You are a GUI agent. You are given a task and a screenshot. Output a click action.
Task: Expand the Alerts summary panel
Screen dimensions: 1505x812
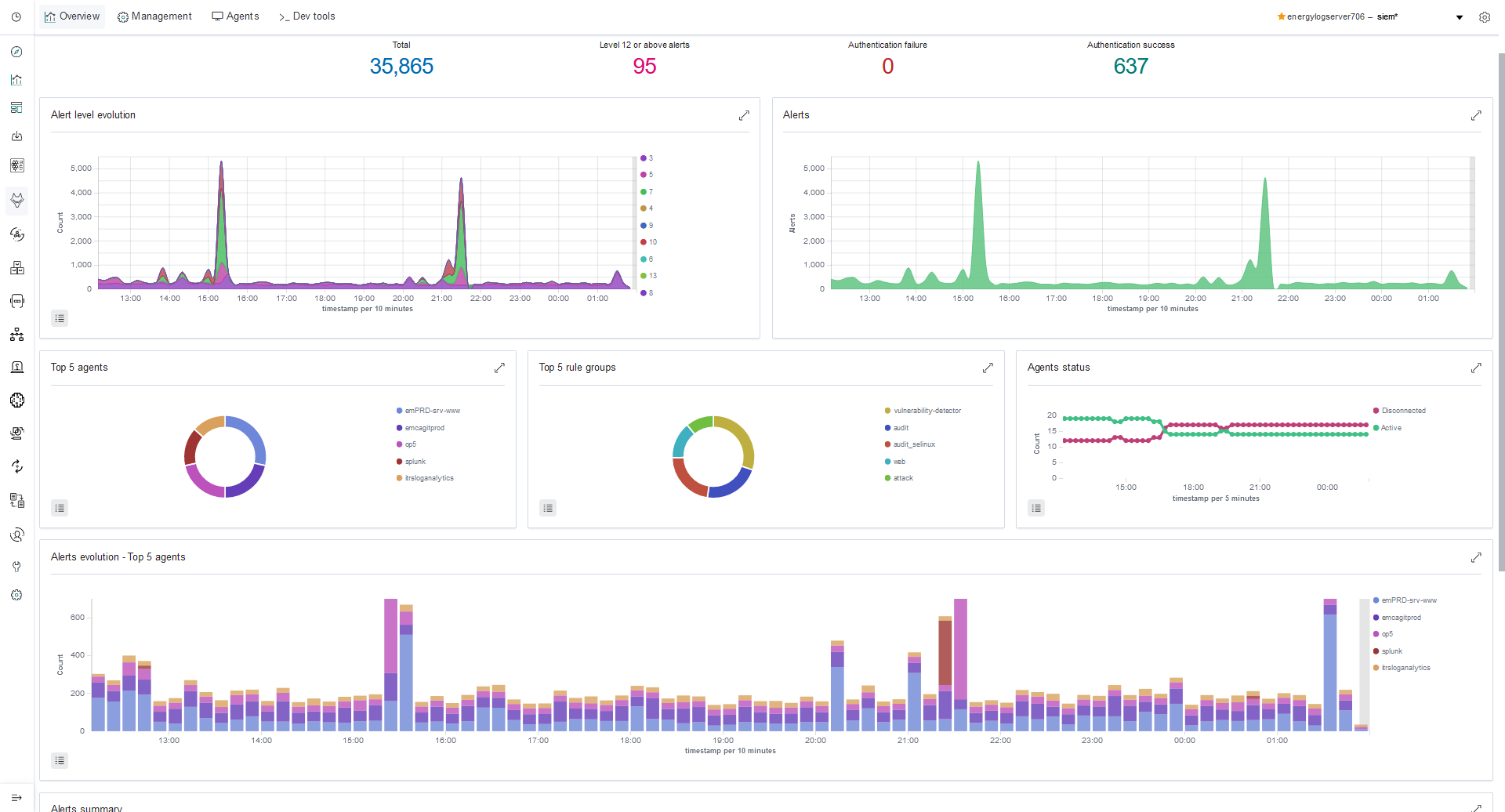[1476, 807]
